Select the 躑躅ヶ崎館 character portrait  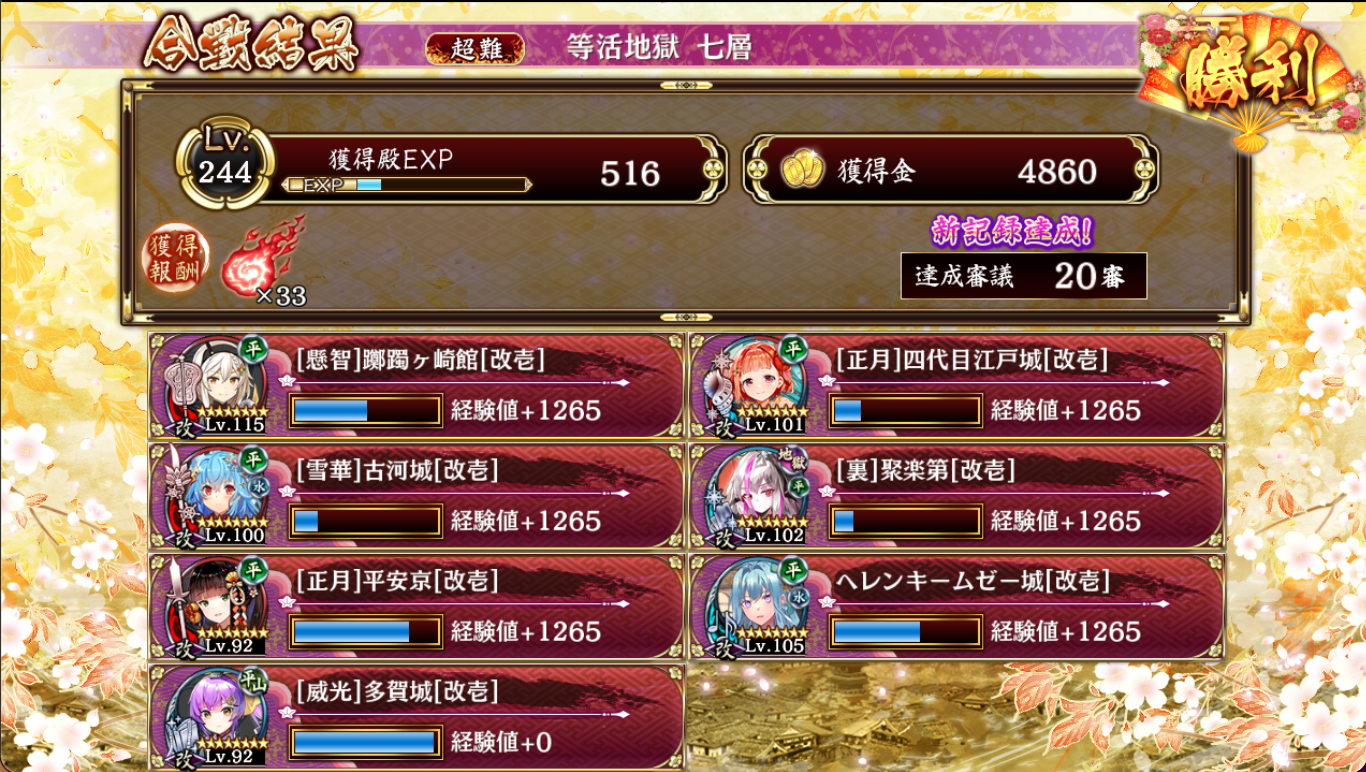(218, 384)
